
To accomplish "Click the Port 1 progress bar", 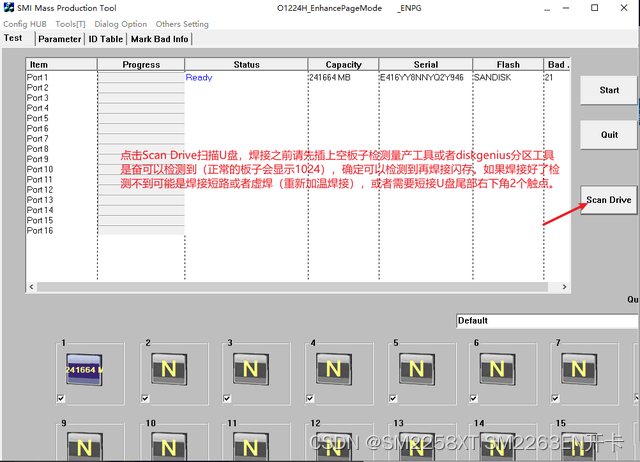I will (x=141, y=78).
